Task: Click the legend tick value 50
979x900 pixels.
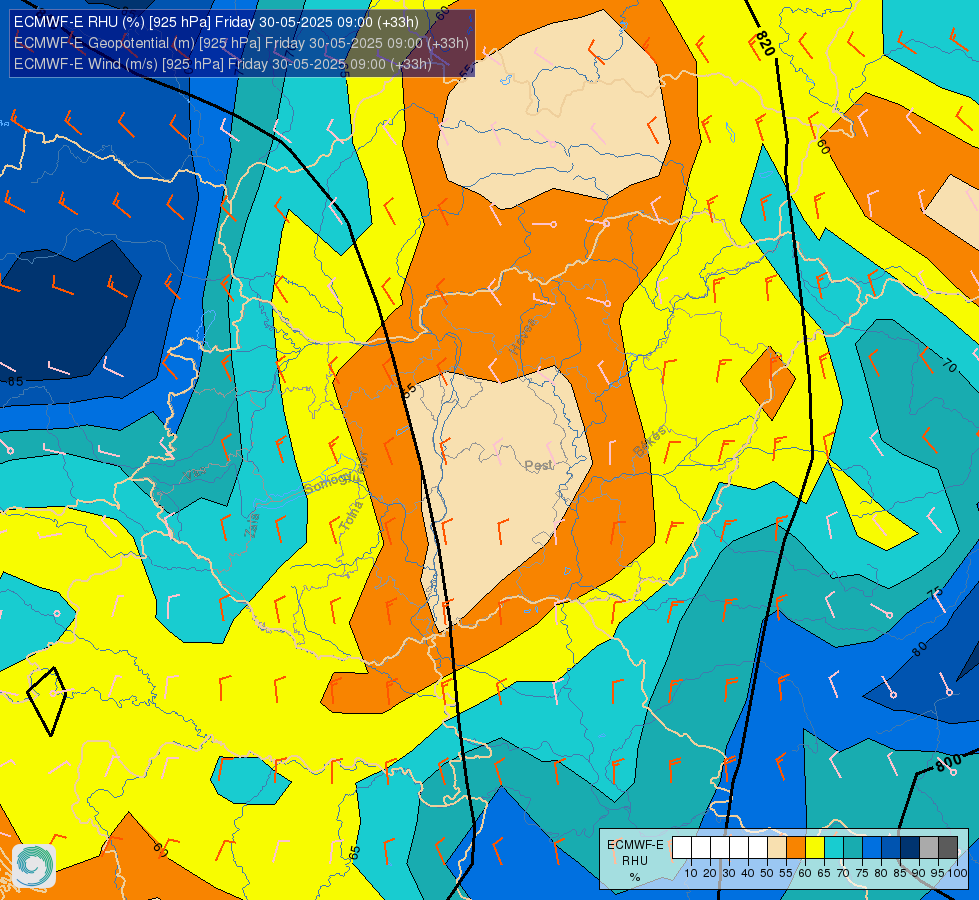Action: tap(767, 873)
